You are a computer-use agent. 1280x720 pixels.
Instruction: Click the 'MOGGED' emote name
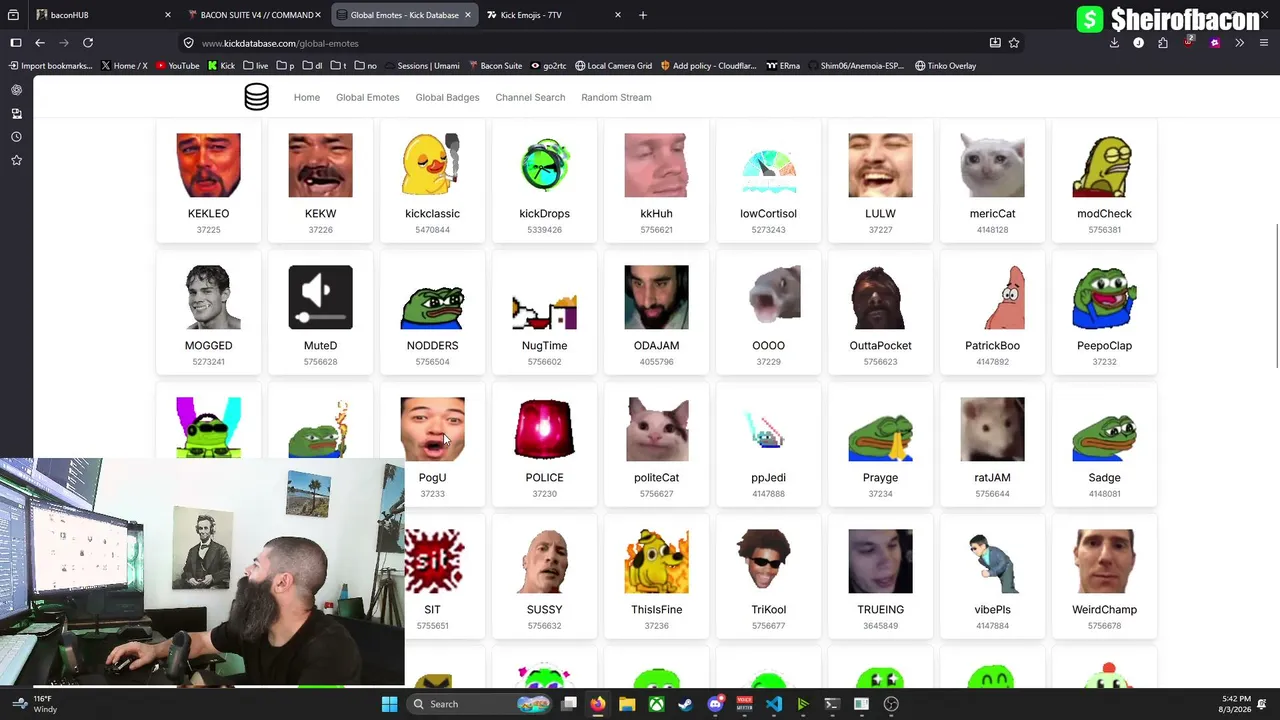coord(208,346)
